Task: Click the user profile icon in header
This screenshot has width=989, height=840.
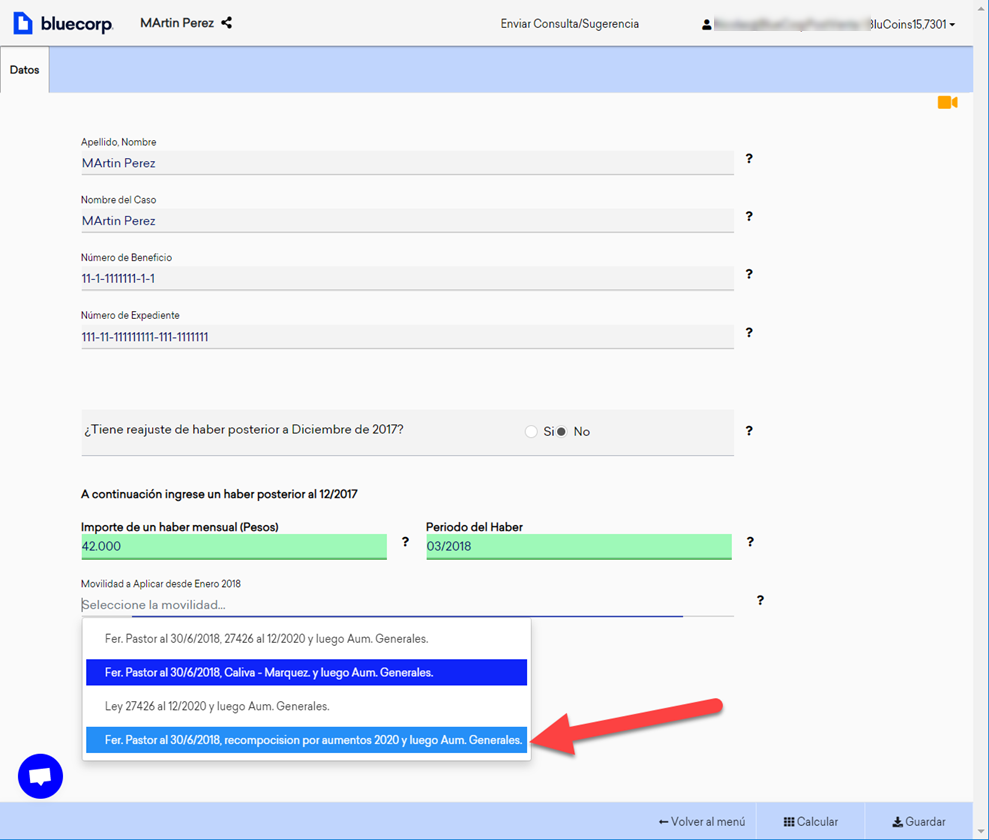Action: click(706, 25)
